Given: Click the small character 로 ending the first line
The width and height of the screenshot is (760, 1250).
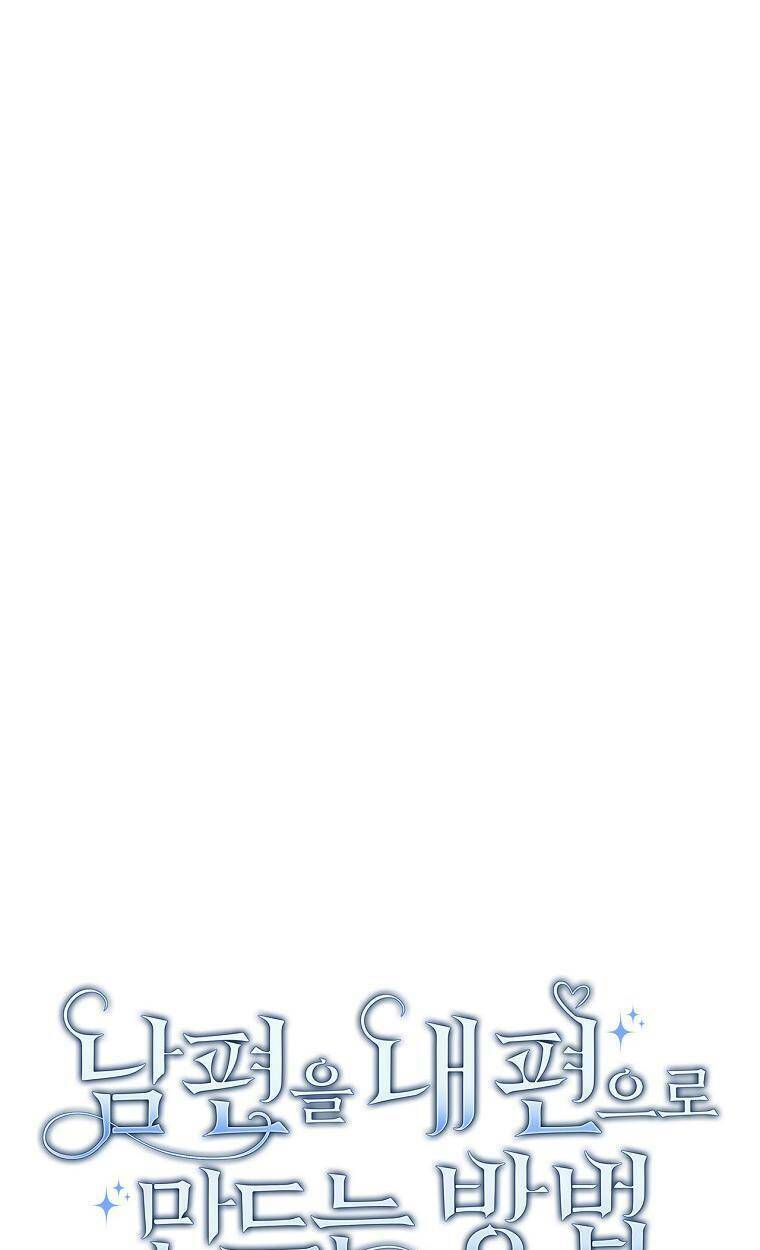Looking at the screenshot, I should 687,1092.
